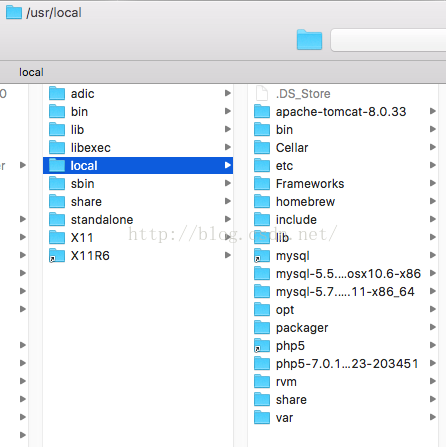
Task: Select the 'var' folder name
Action: click(x=284, y=418)
